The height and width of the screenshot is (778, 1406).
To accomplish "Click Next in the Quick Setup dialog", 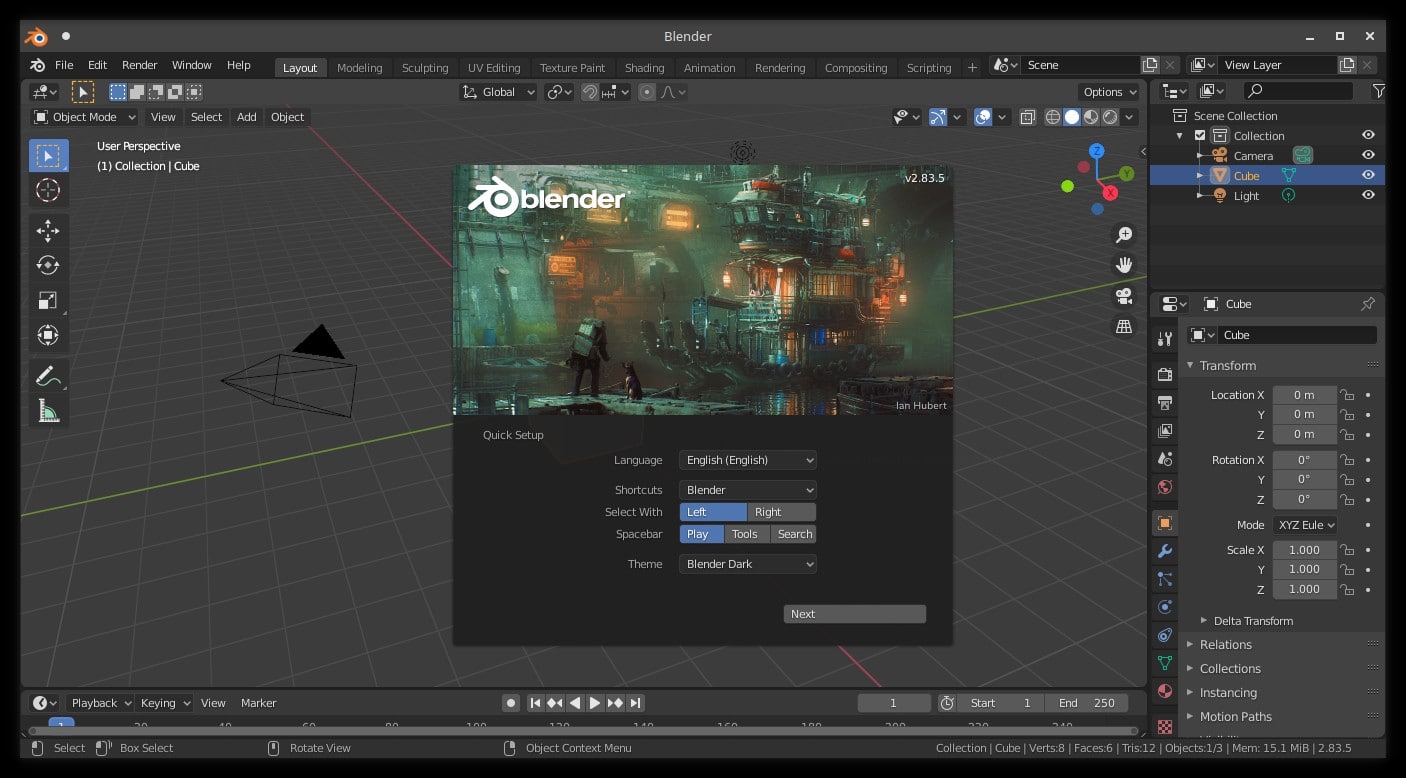I will 853,613.
